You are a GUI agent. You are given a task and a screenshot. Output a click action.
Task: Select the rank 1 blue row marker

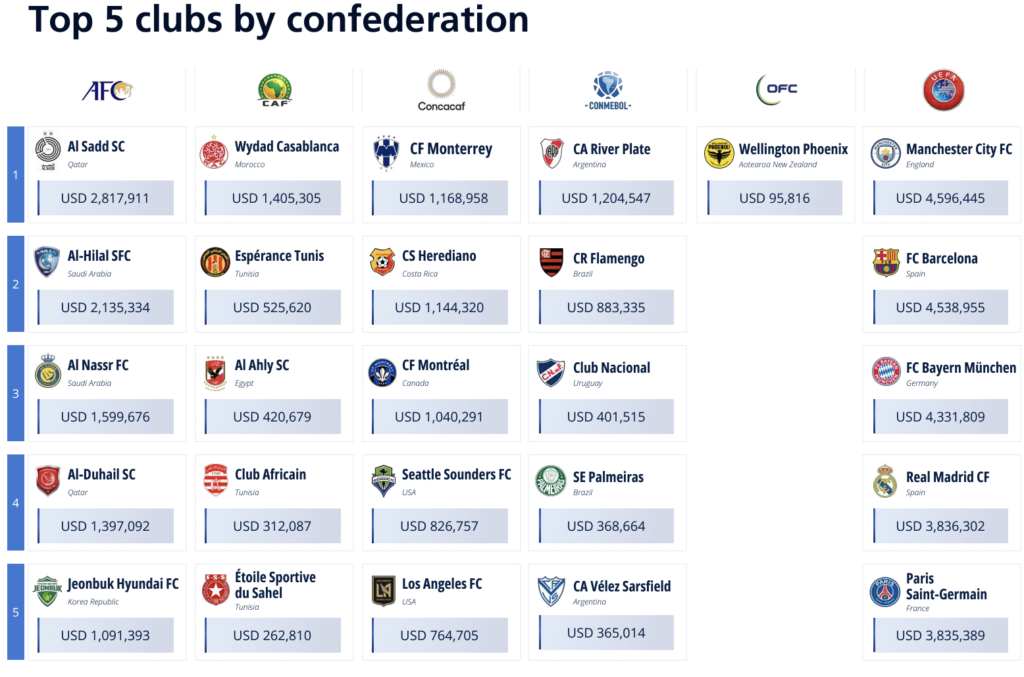pos(16,174)
